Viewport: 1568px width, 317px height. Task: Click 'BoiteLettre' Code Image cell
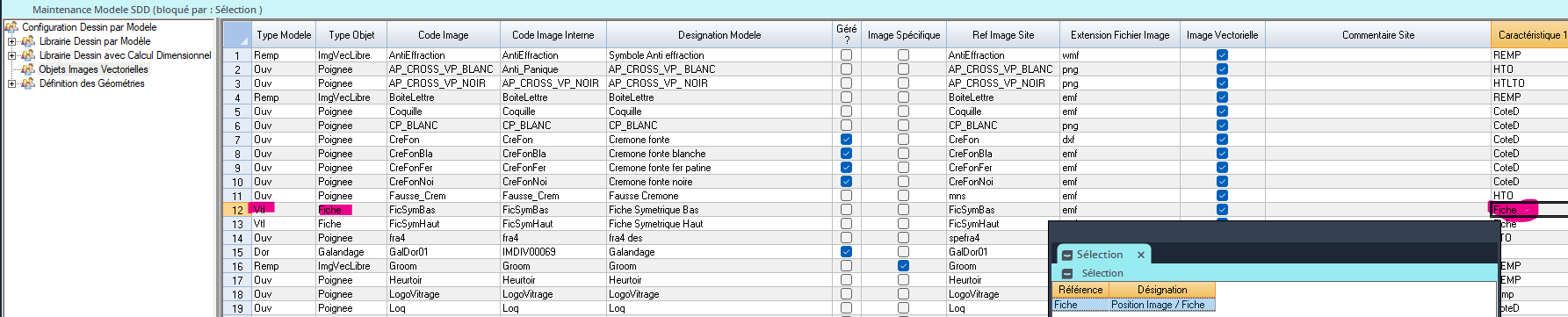443,97
